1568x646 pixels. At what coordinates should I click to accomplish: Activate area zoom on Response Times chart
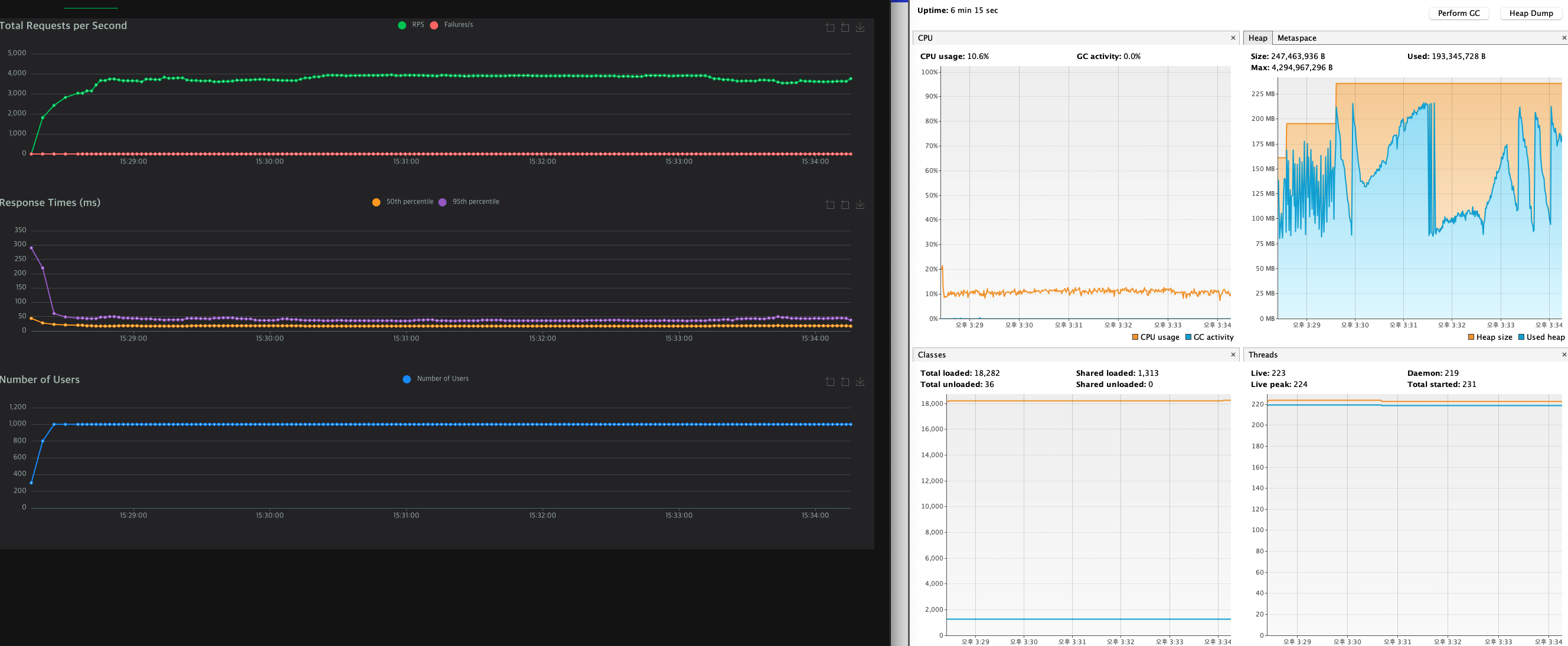829,205
